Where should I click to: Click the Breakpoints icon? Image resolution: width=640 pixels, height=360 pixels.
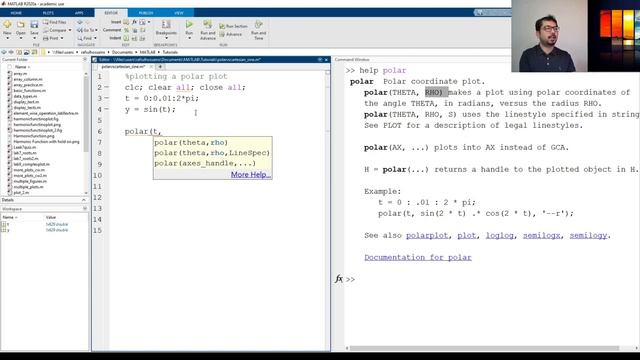(166, 24)
